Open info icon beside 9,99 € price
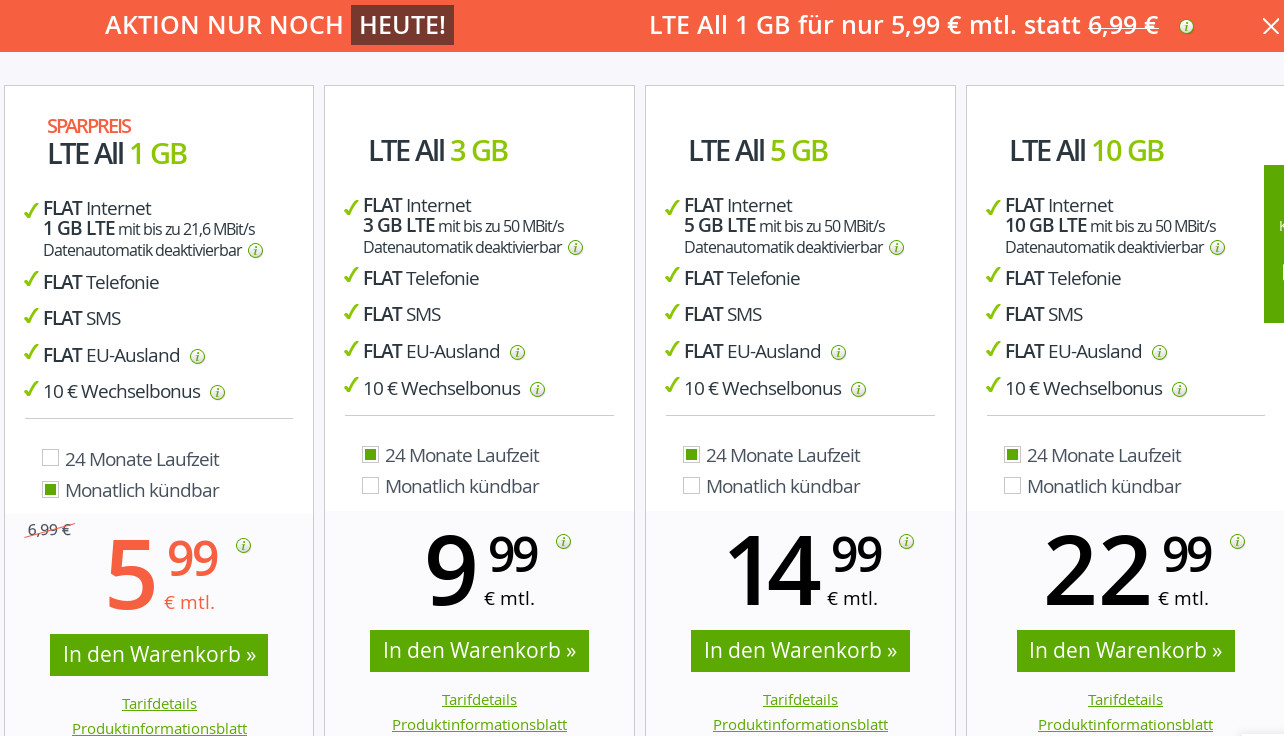Image resolution: width=1284 pixels, height=736 pixels. click(563, 541)
